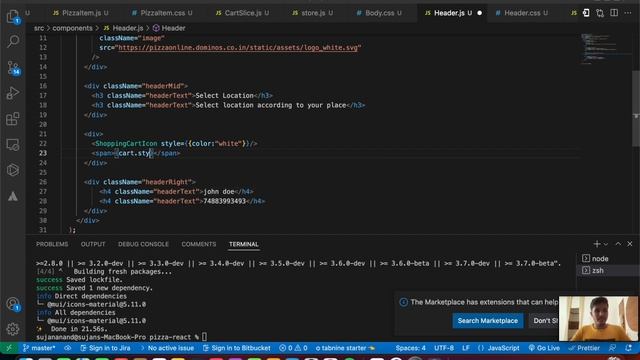Select the TERMINAL panel tab

tap(244, 244)
